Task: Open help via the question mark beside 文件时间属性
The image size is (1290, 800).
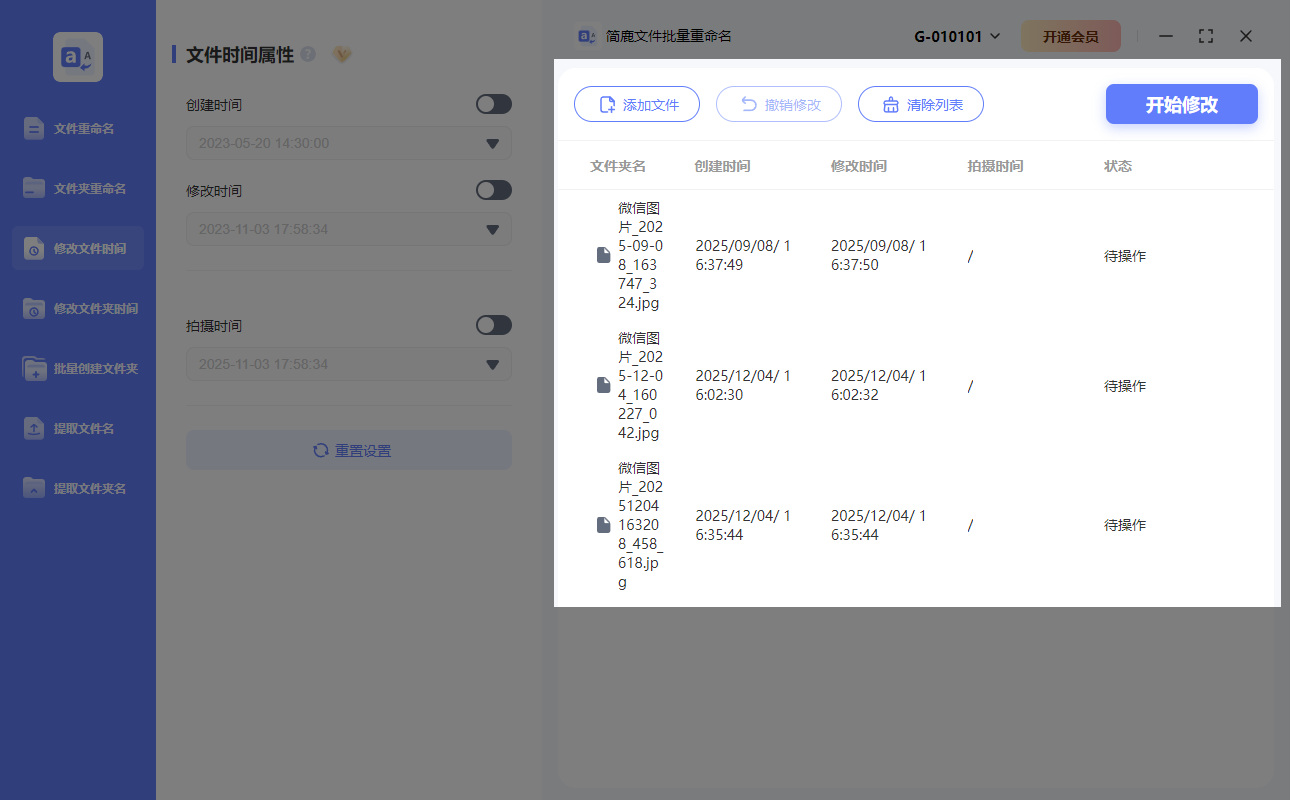Action: [307, 55]
